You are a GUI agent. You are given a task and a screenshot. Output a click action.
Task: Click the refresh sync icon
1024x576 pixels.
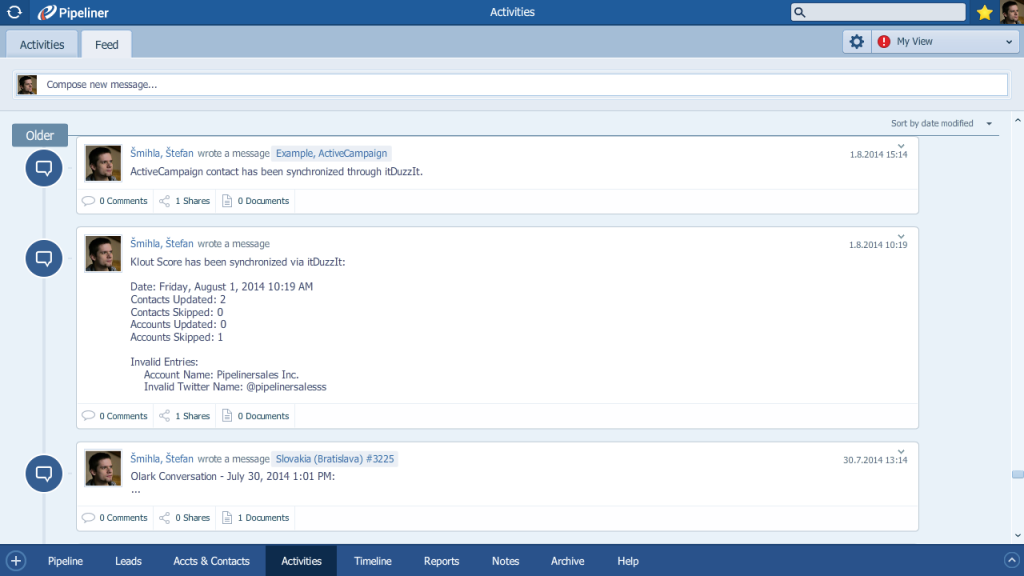(x=14, y=12)
